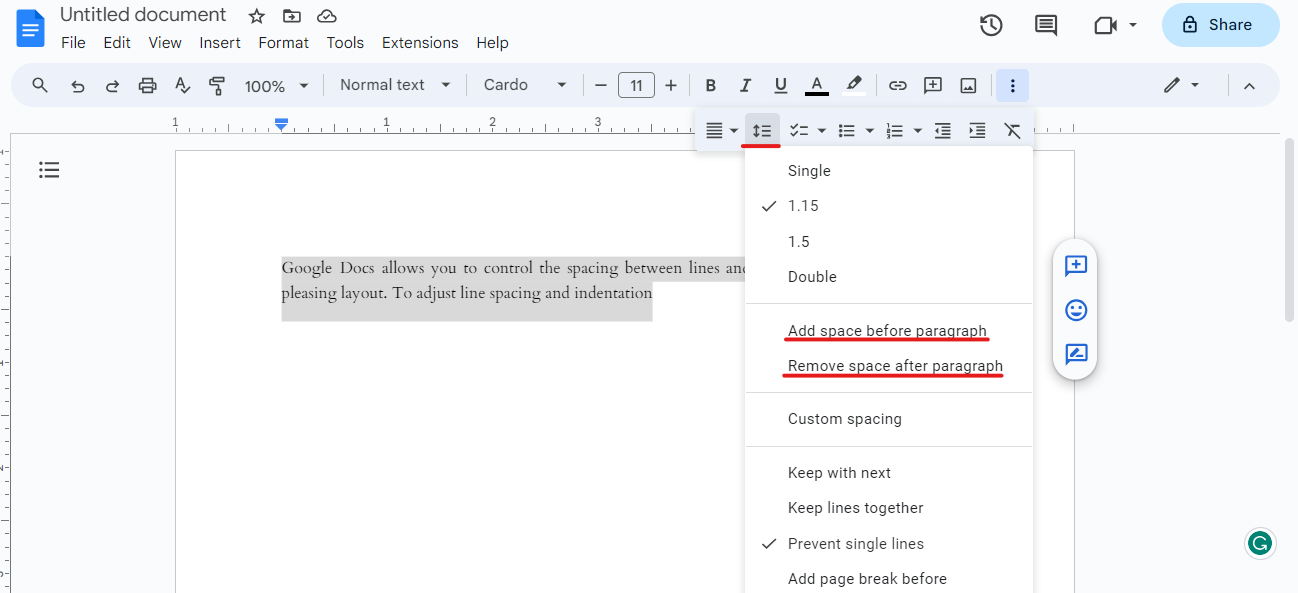Toggle bold formatting
Screen dimensions: 1298x593
[x=711, y=86]
